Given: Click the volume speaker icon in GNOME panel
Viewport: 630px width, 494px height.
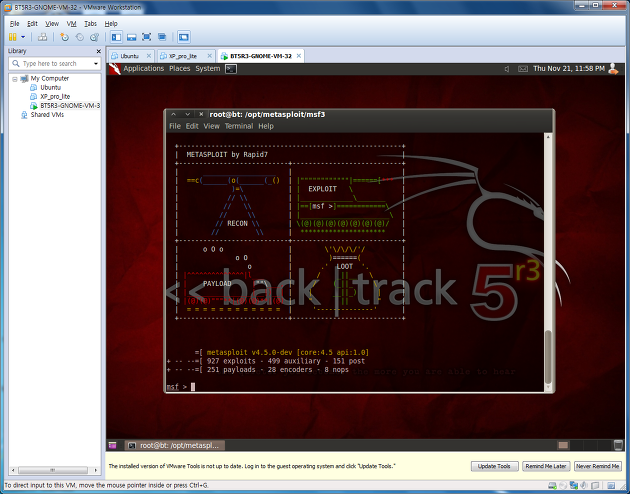Looking at the screenshot, I should tap(507, 69).
